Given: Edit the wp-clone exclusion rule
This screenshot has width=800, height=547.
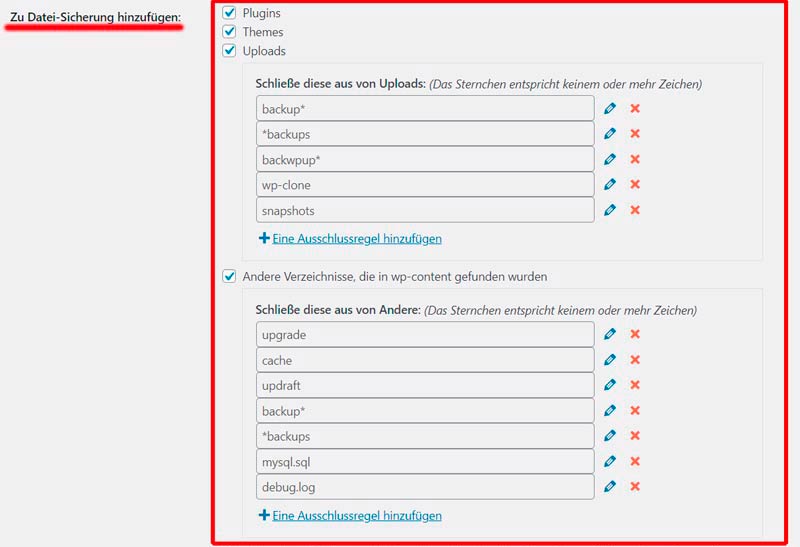Looking at the screenshot, I should [x=610, y=184].
